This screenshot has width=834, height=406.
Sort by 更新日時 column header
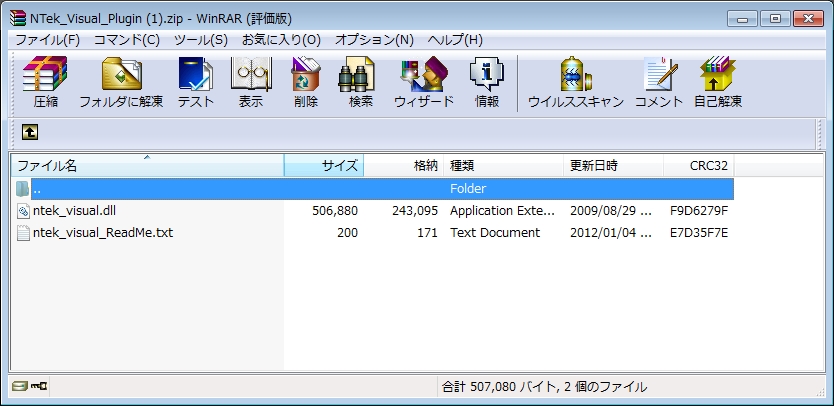(x=613, y=165)
